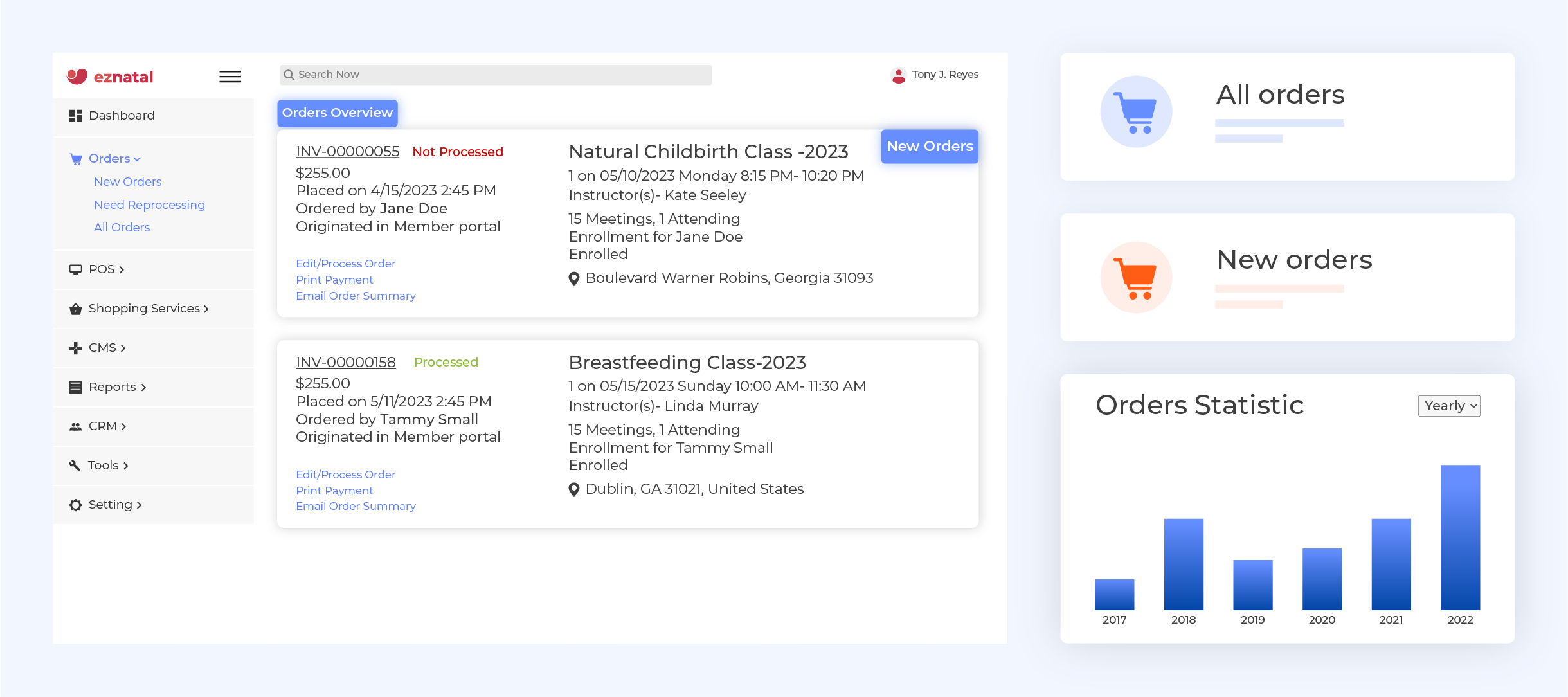1568x697 pixels.
Task: Click the user avatar icon
Action: coord(898,75)
